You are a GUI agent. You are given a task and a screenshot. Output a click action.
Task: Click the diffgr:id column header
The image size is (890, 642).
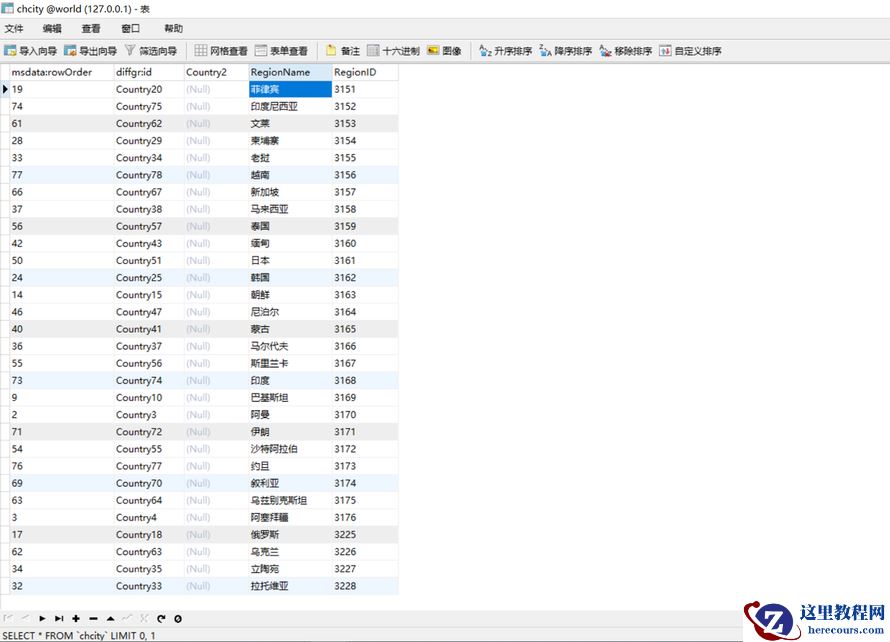[149, 72]
